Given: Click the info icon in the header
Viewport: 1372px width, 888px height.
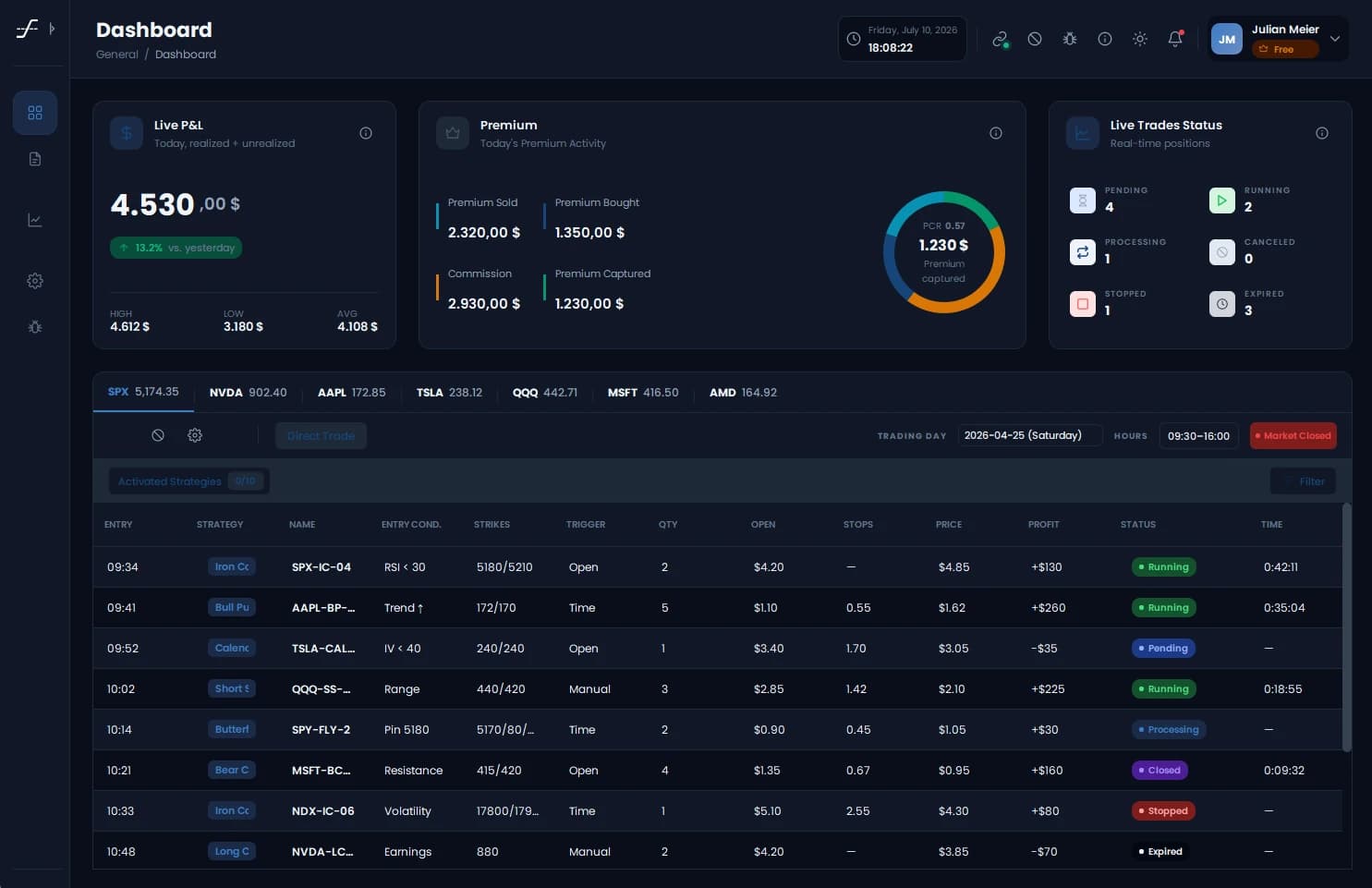Looking at the screenshot, I should (1105, 39).
